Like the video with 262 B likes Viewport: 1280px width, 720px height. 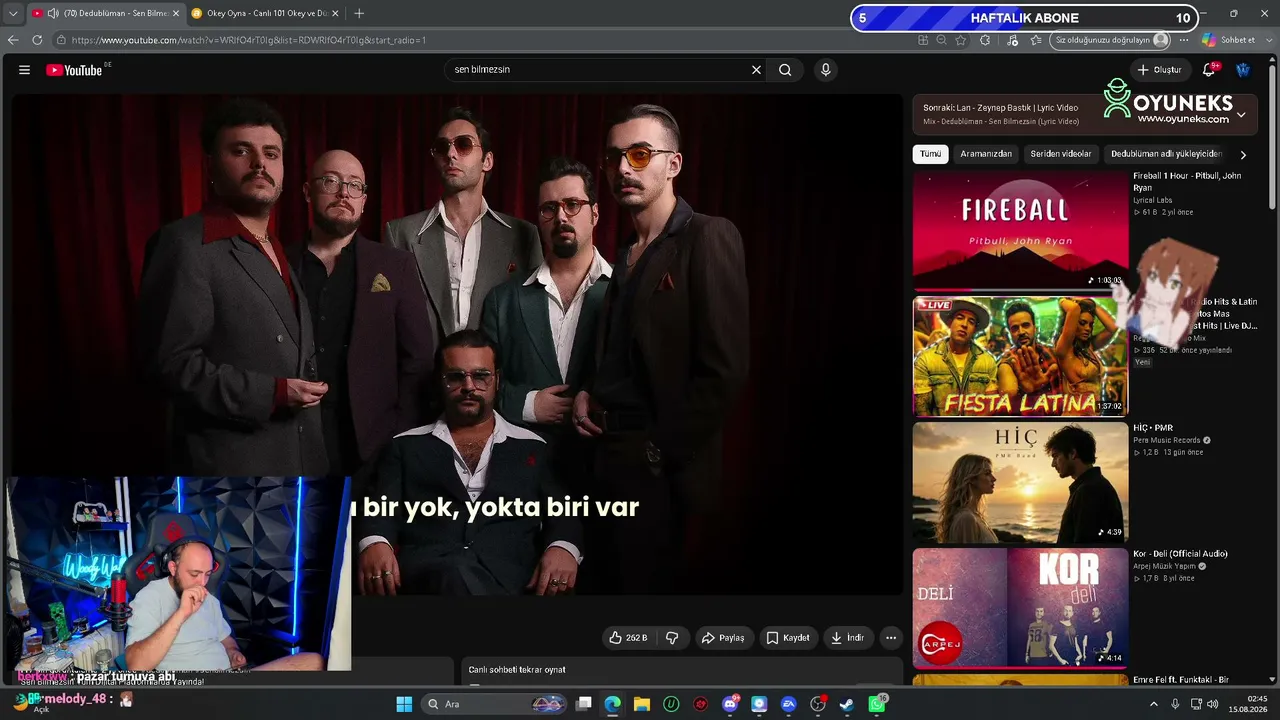[x=629, y=638]
